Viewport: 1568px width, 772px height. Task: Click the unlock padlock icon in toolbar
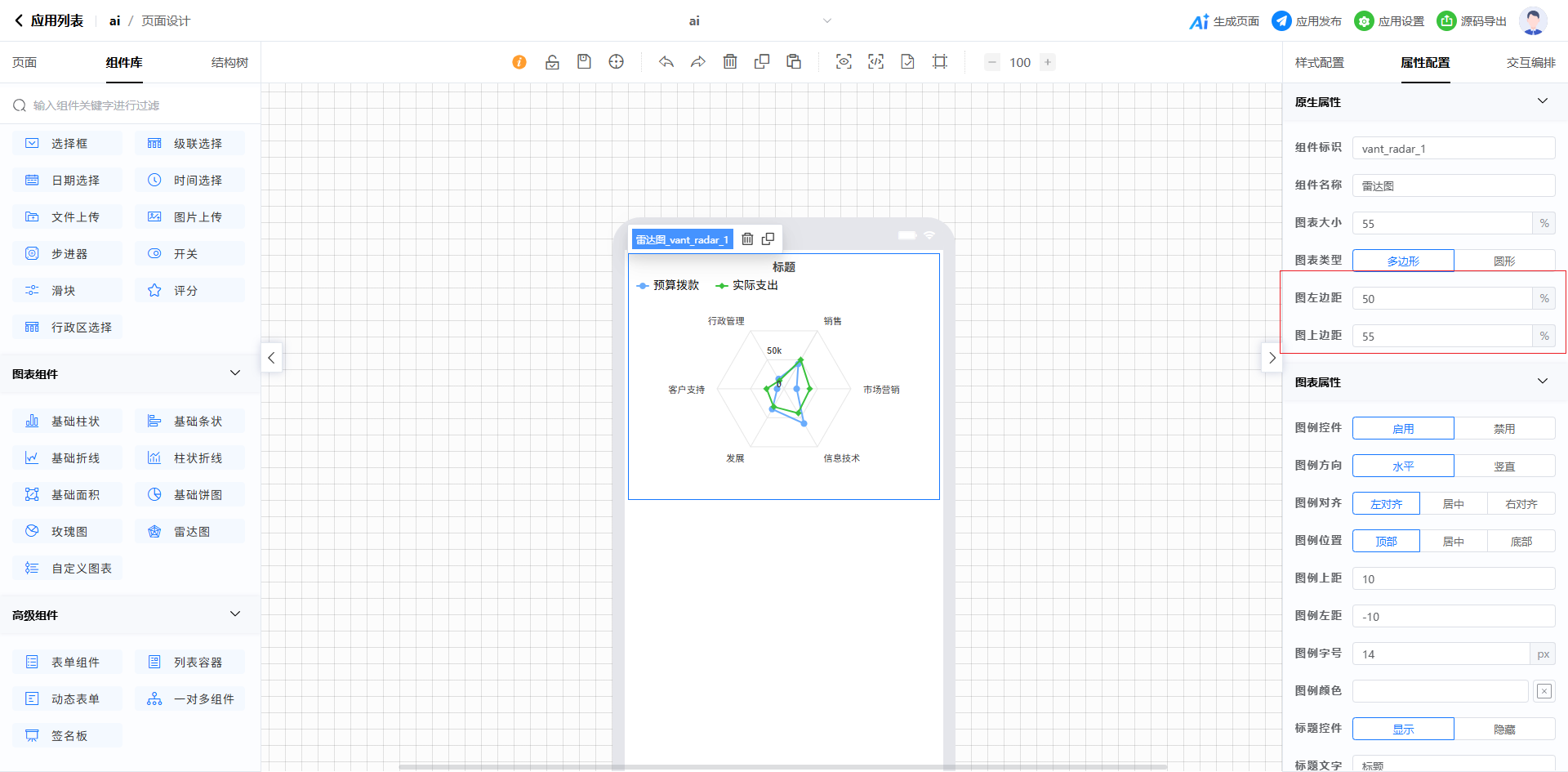coord(552,62)
